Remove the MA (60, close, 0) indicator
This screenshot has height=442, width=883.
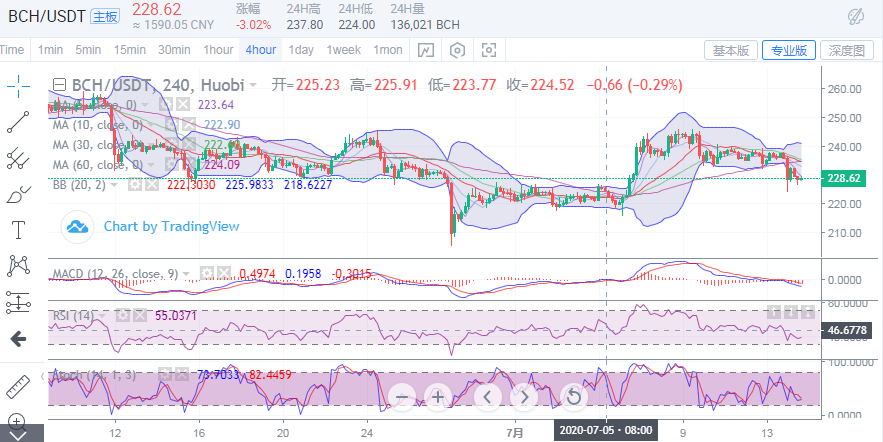188,164
